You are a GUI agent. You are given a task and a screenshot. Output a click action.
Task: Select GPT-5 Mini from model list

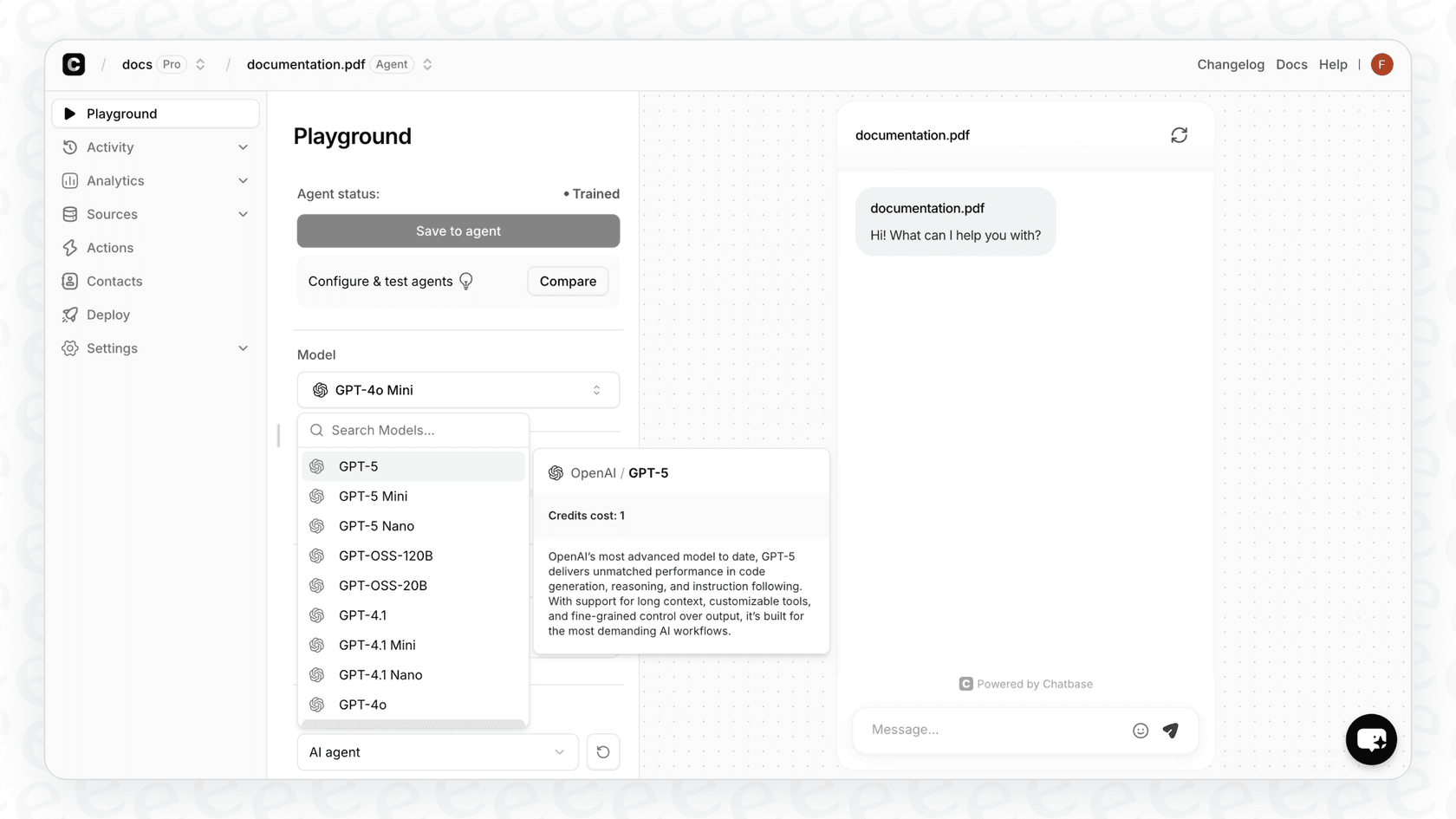click(x=373, y=497)
